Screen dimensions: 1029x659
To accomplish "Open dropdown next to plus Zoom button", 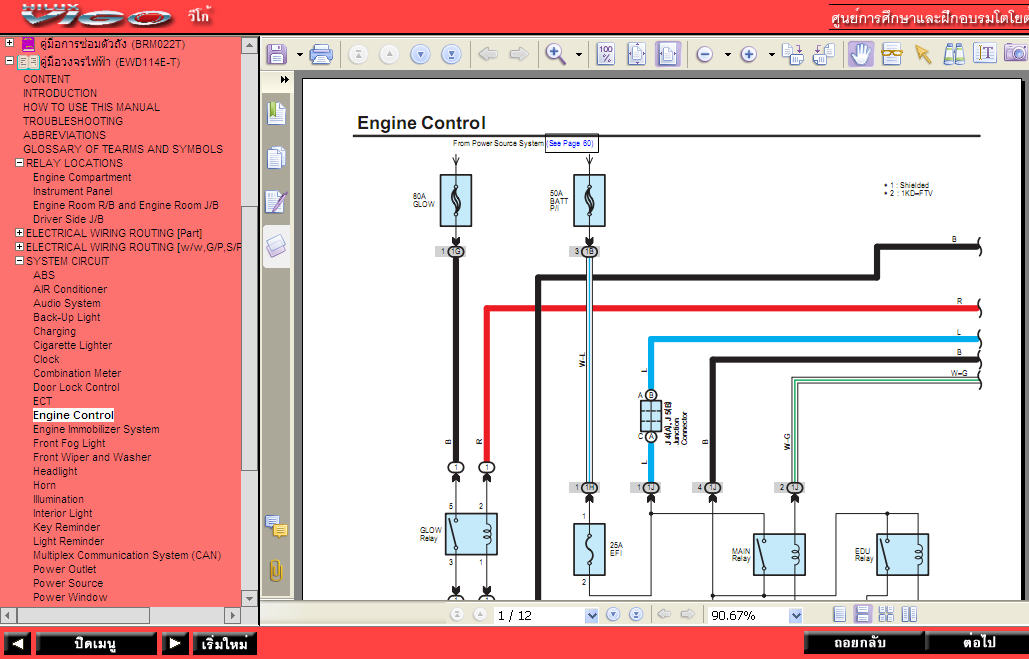I will tap(772, 54).
